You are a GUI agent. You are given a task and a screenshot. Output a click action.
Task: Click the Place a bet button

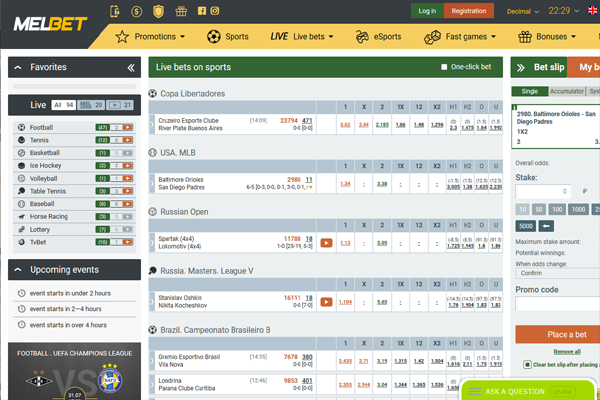tap(558, 335)
